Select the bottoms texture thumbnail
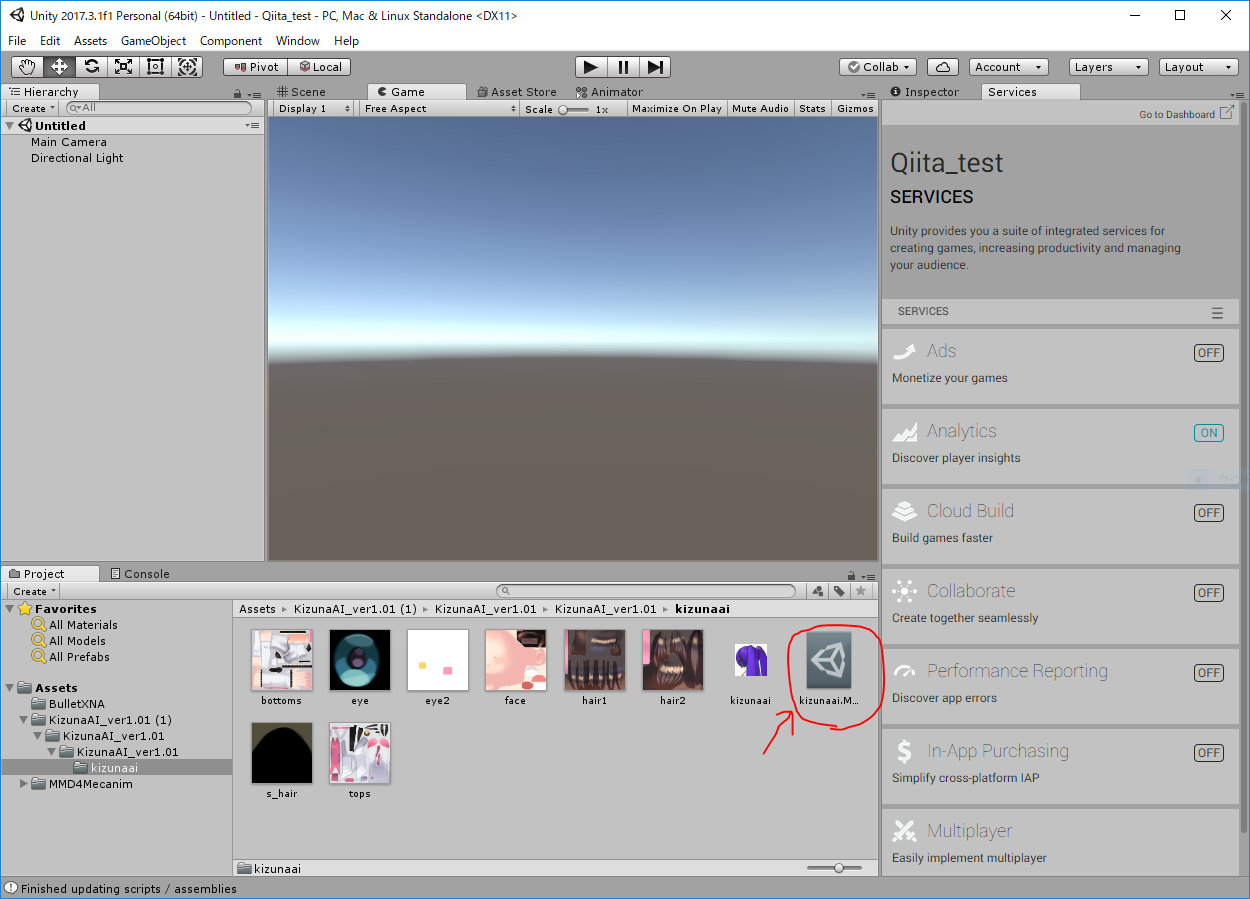Viewport: 1250px width, 899px height. (x=282, y=660)
